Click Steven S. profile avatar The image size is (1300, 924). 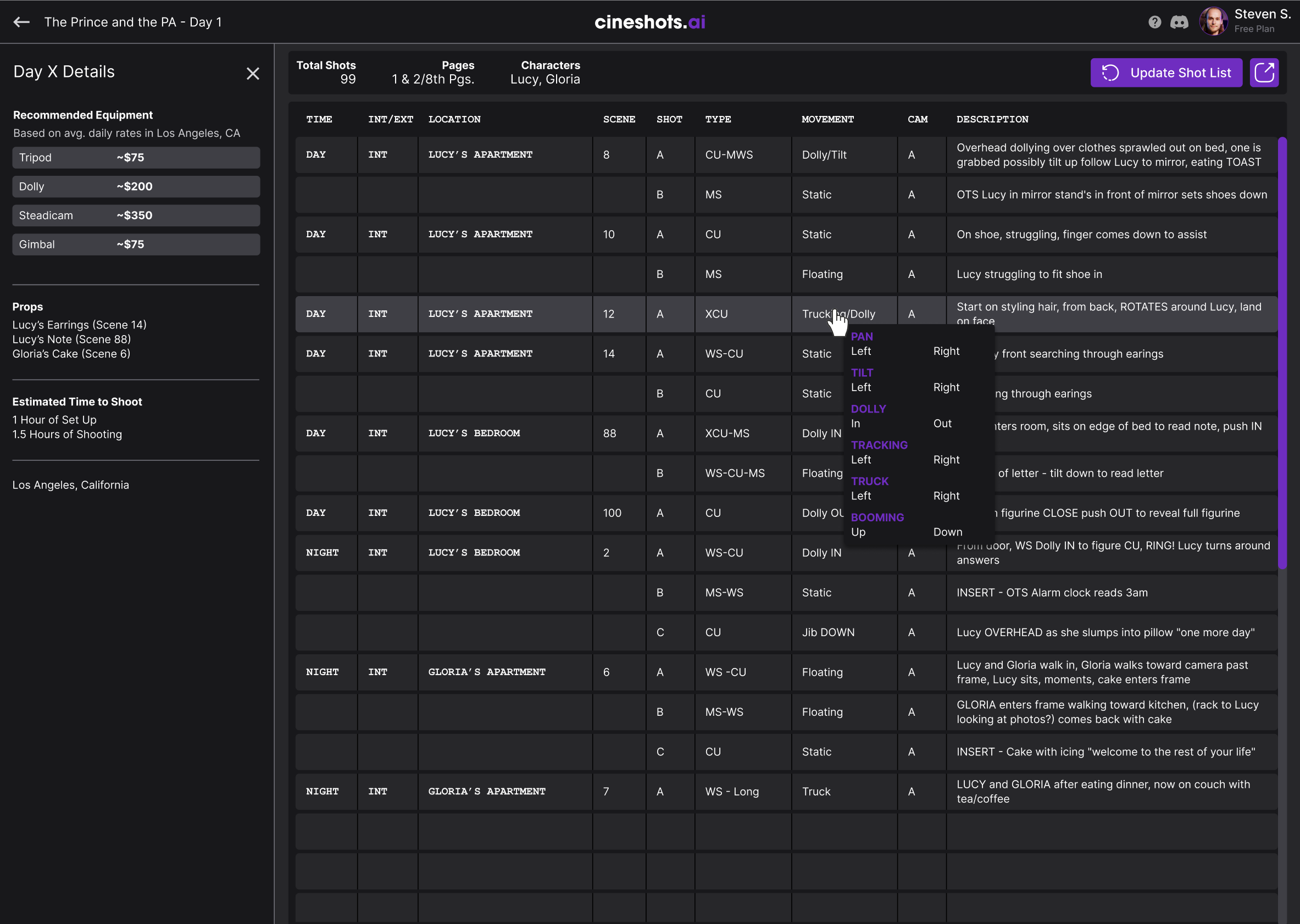coord(1213,21)
